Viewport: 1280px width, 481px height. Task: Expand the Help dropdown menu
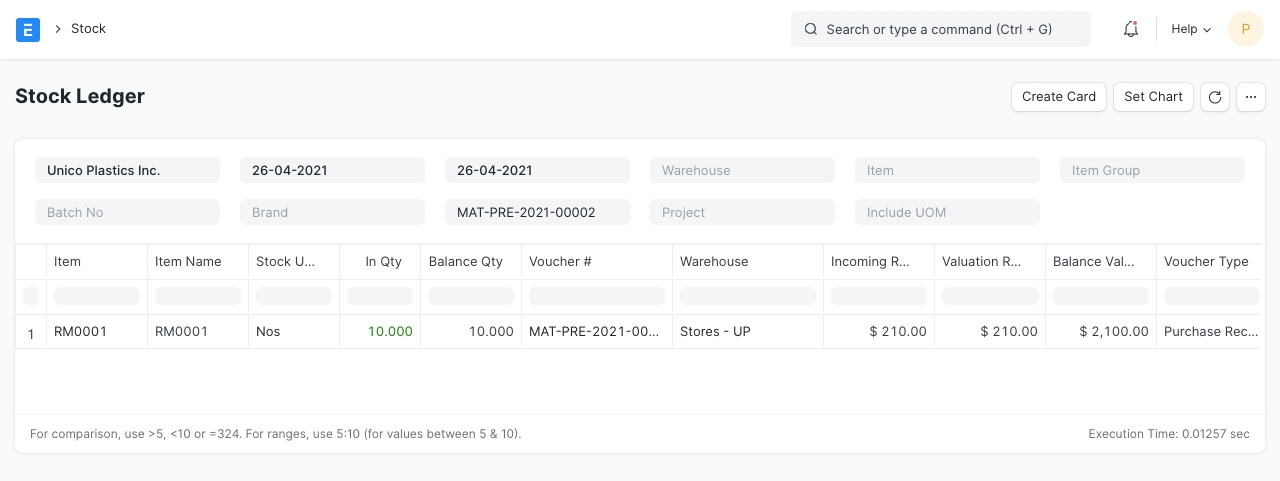[1191, 29]
